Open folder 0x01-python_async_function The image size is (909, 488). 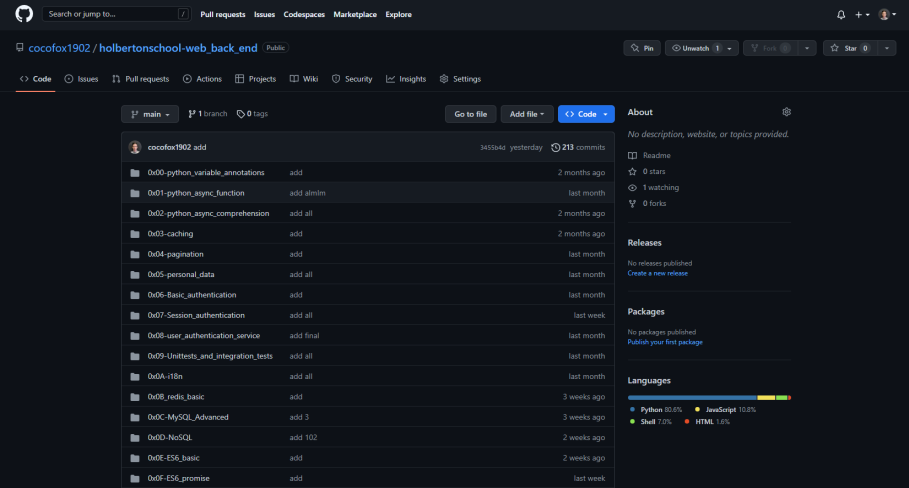(196, 193)
